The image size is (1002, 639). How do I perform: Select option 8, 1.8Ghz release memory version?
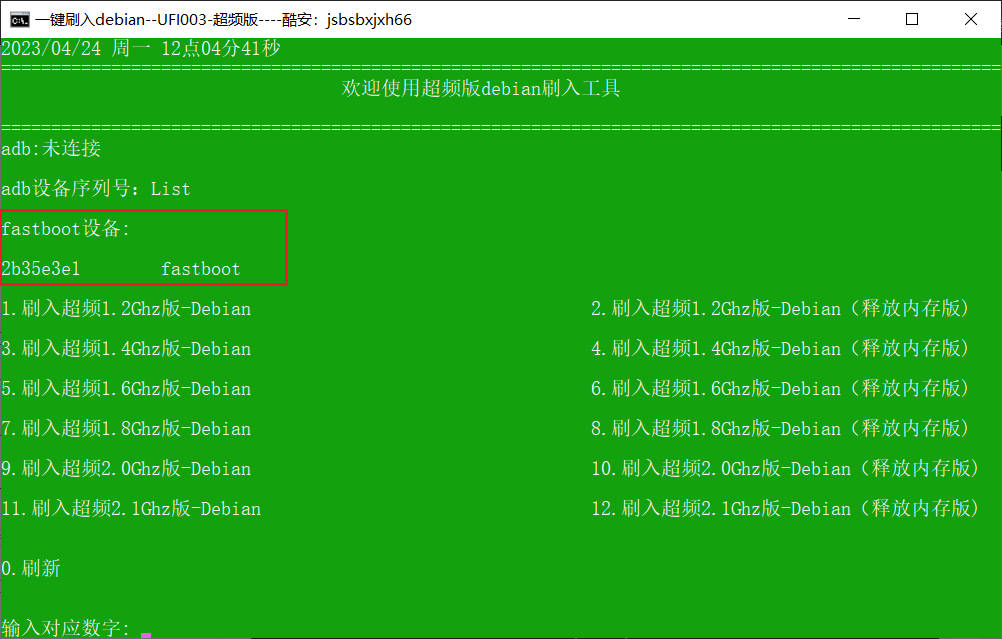783,429
